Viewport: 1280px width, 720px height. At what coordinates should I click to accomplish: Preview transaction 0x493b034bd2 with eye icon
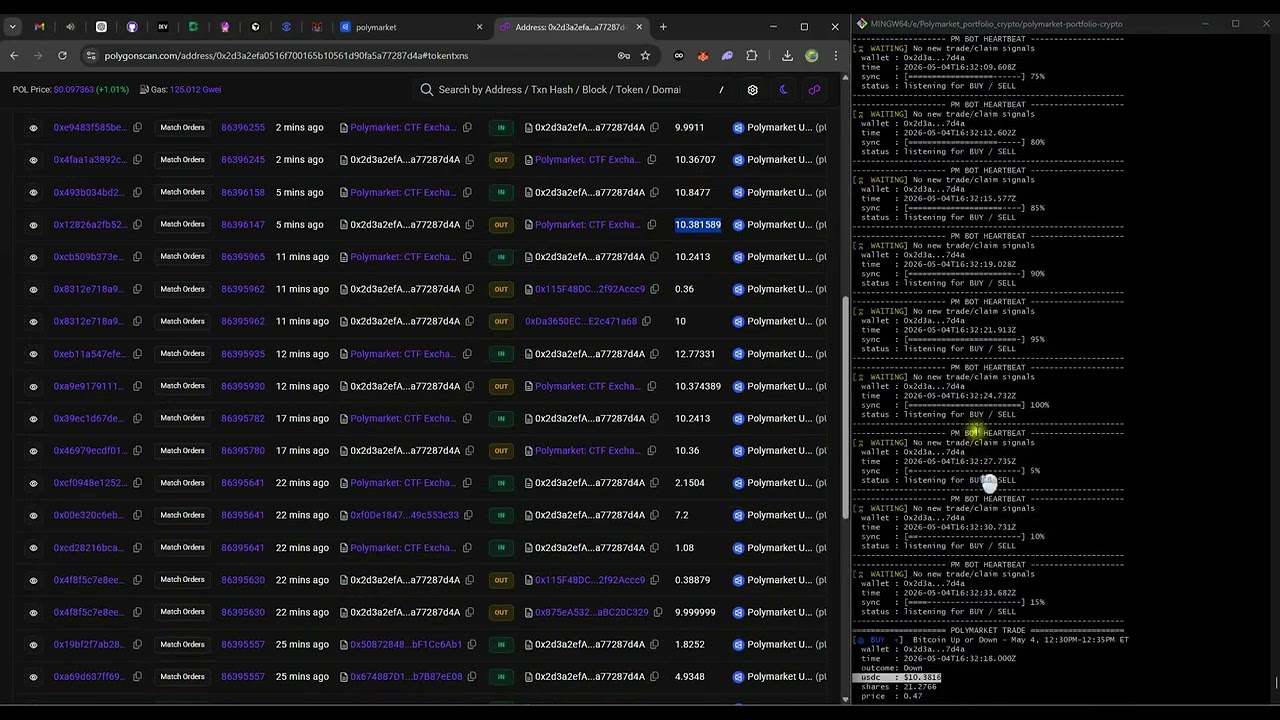click(x=33, y=192)
